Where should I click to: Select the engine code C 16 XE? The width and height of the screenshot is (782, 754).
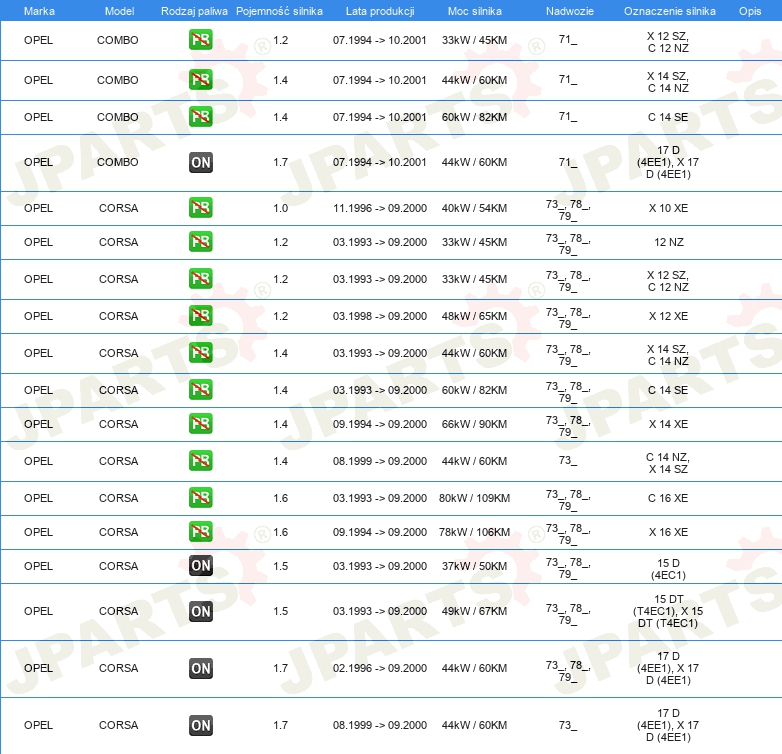tap(668, 498)
